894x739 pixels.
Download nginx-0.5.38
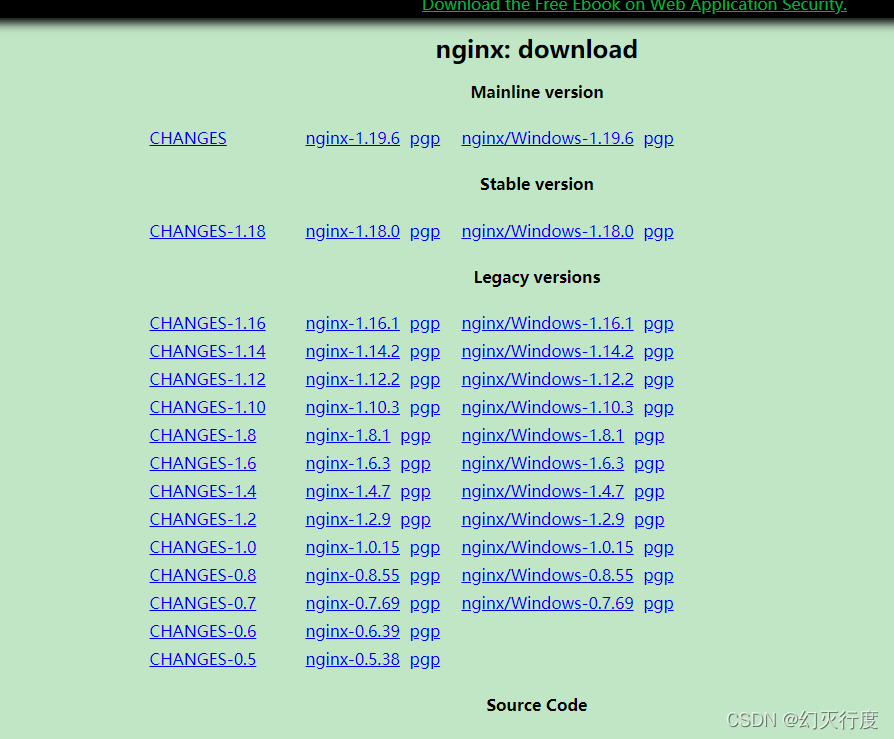[x=352, y=659]
